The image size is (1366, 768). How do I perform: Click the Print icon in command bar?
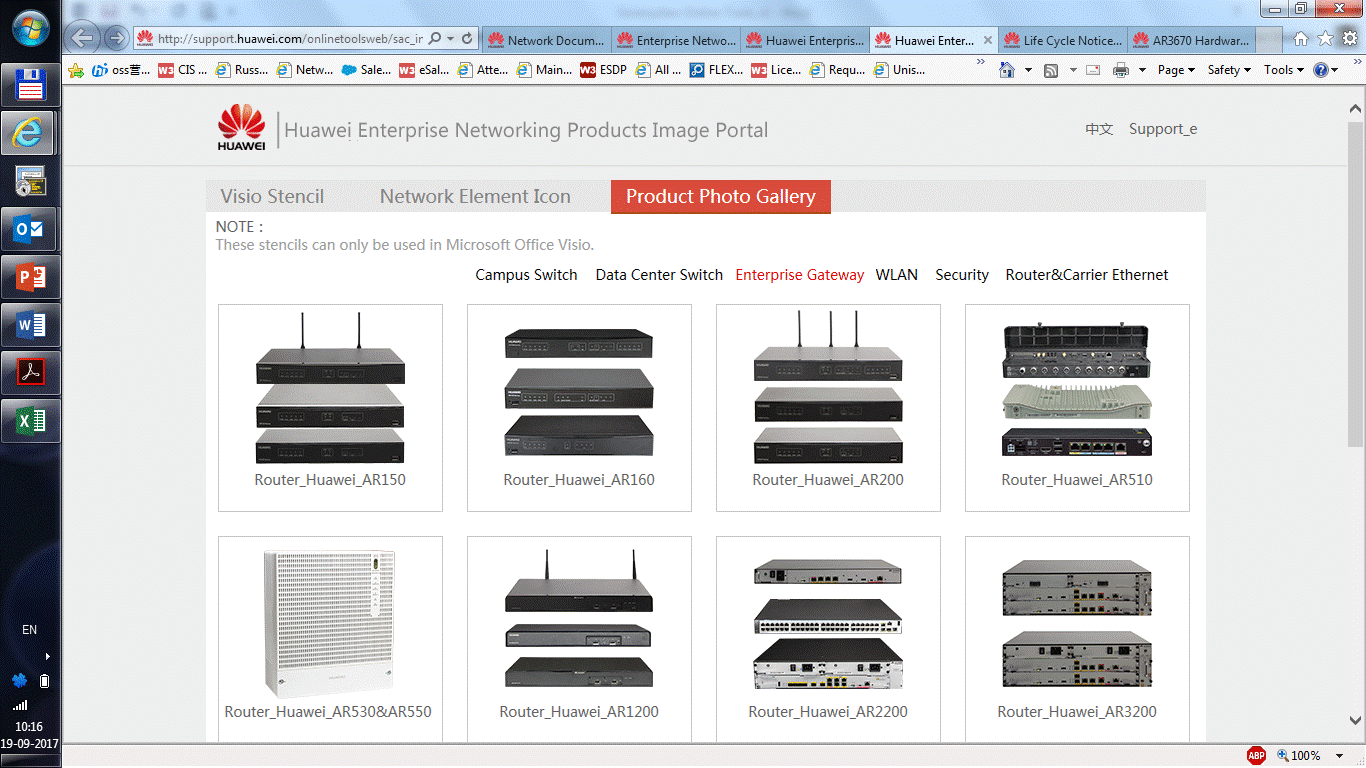(1121, 70)
